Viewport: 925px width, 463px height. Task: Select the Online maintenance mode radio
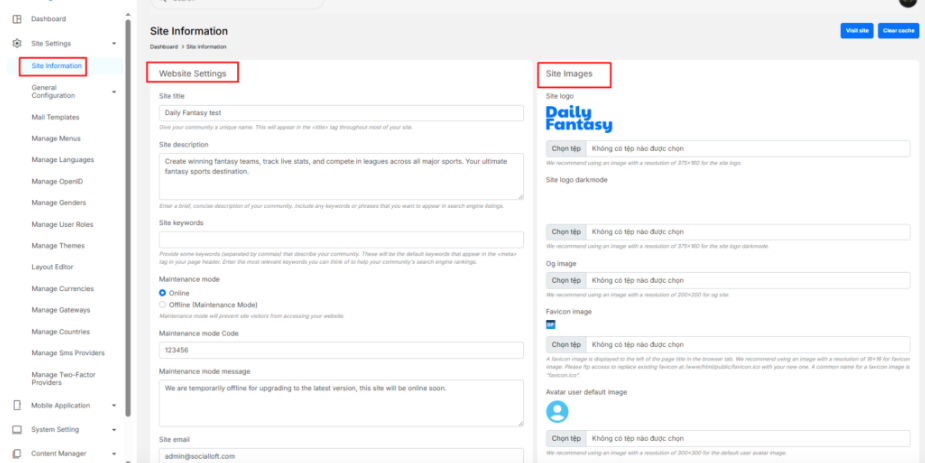[164, 293]
